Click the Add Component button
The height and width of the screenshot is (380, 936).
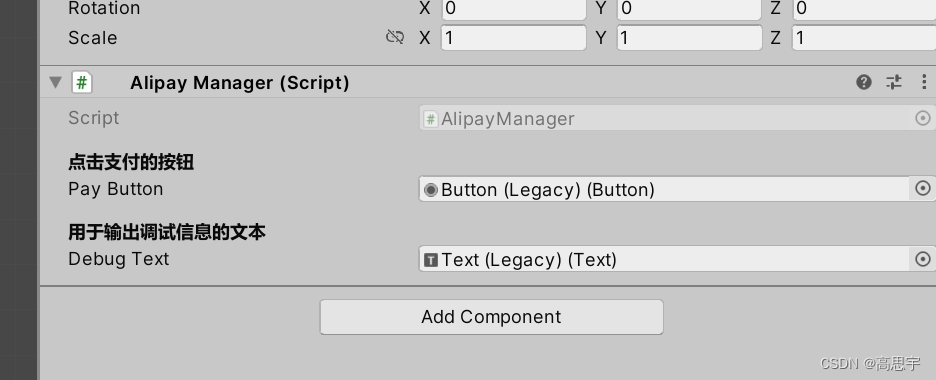pos(491,317)
